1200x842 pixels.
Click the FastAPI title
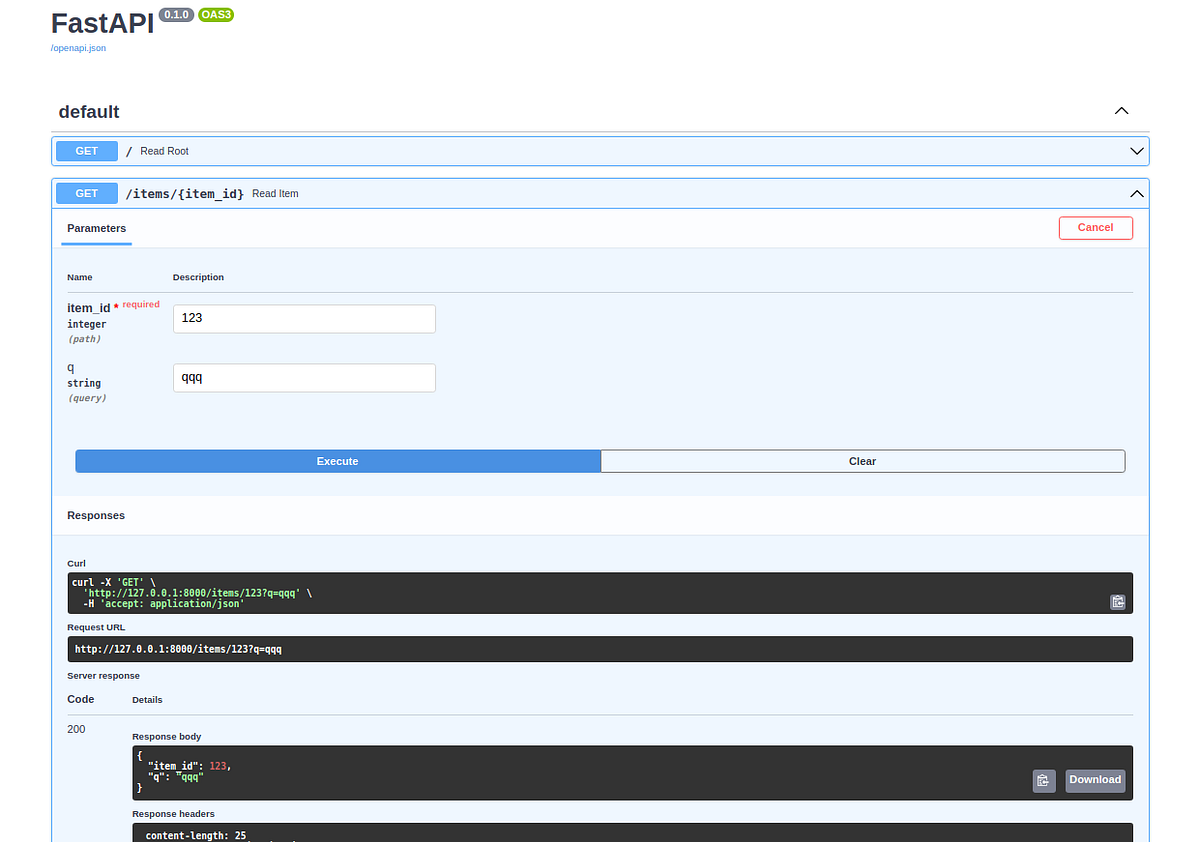[103, 22]
